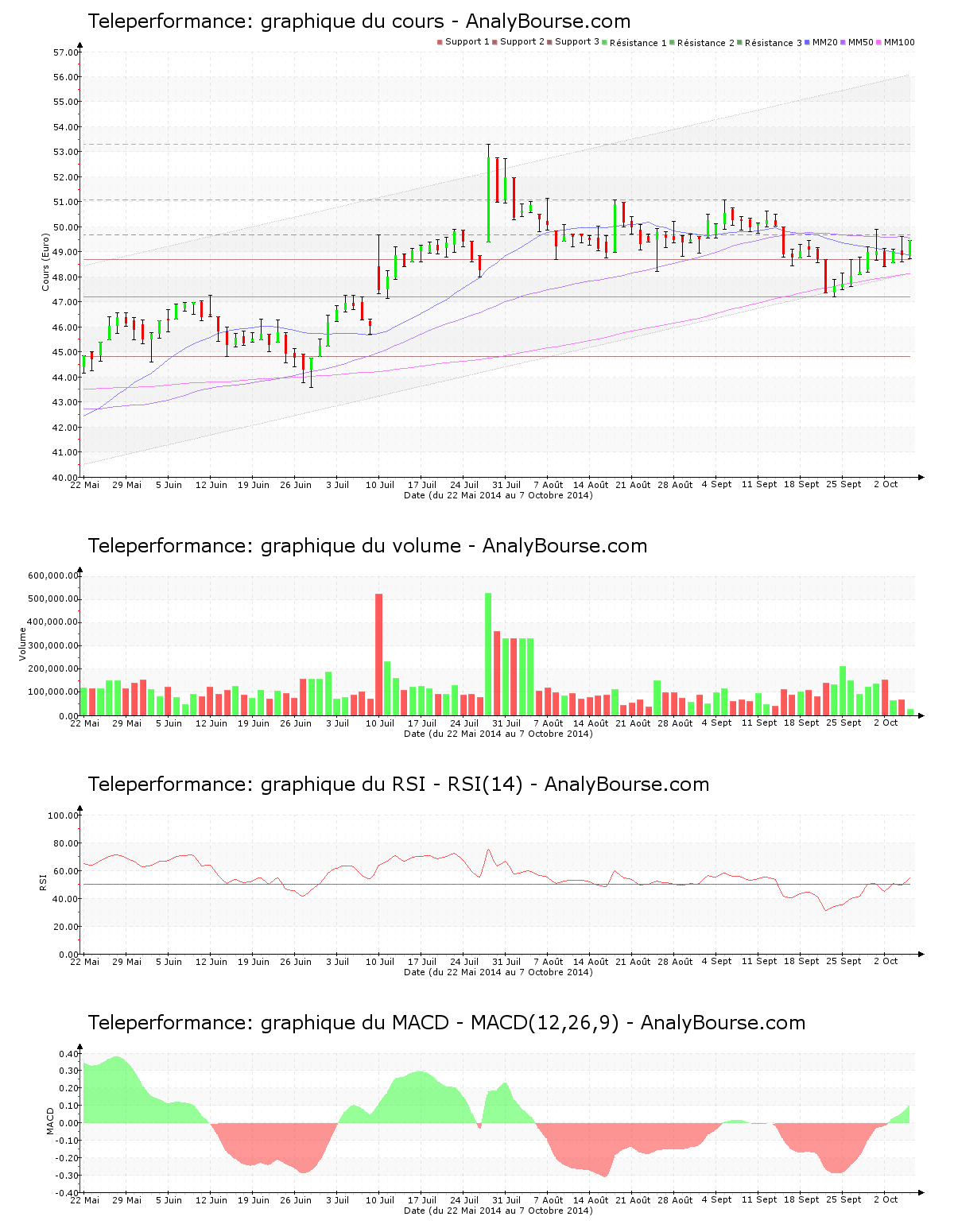Select the Résistance 1 legend entry
Screen dimensions: 954x1232
(634, 42)
